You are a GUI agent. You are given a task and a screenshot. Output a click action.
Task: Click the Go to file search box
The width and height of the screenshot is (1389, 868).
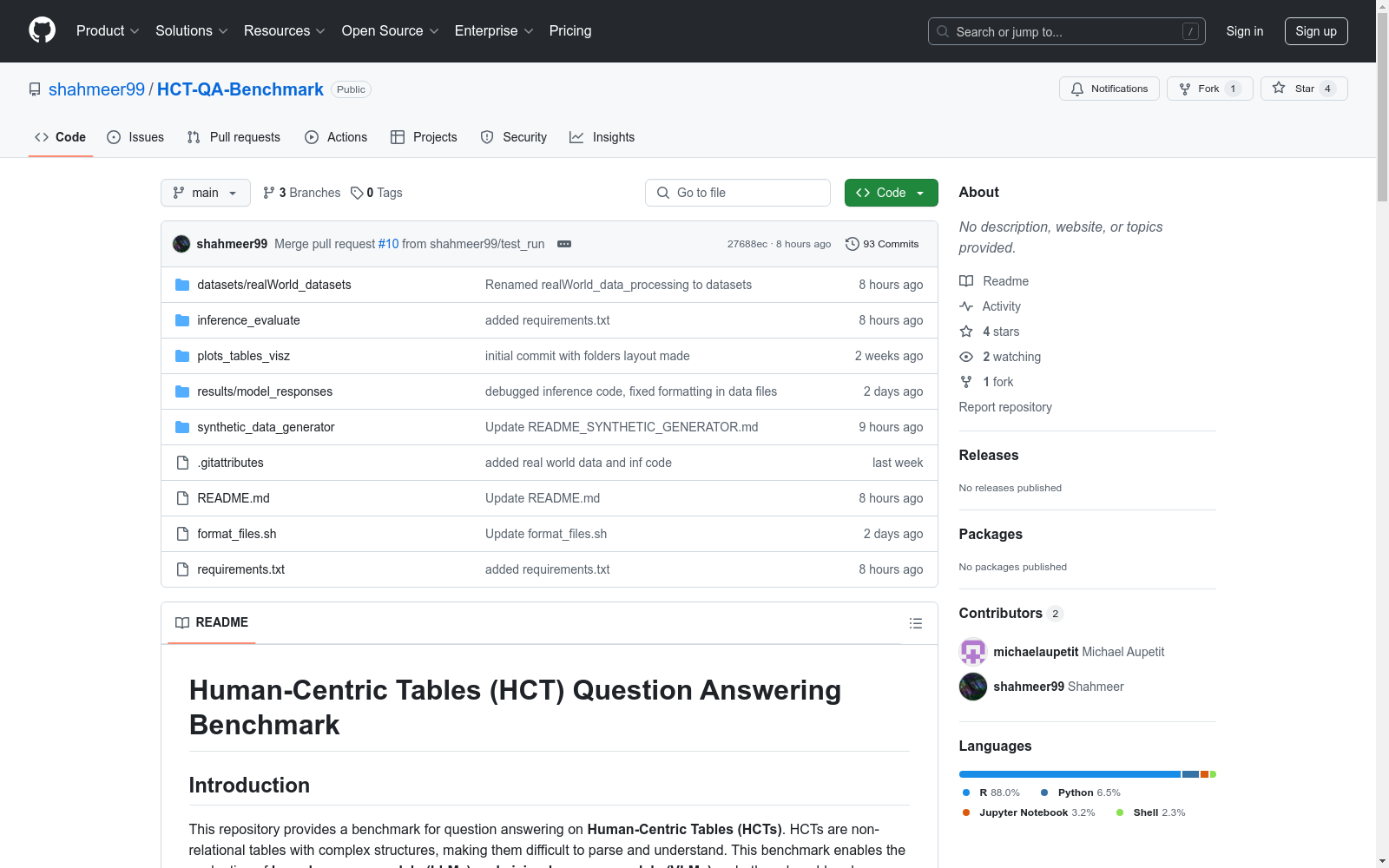tap(738, 193)
